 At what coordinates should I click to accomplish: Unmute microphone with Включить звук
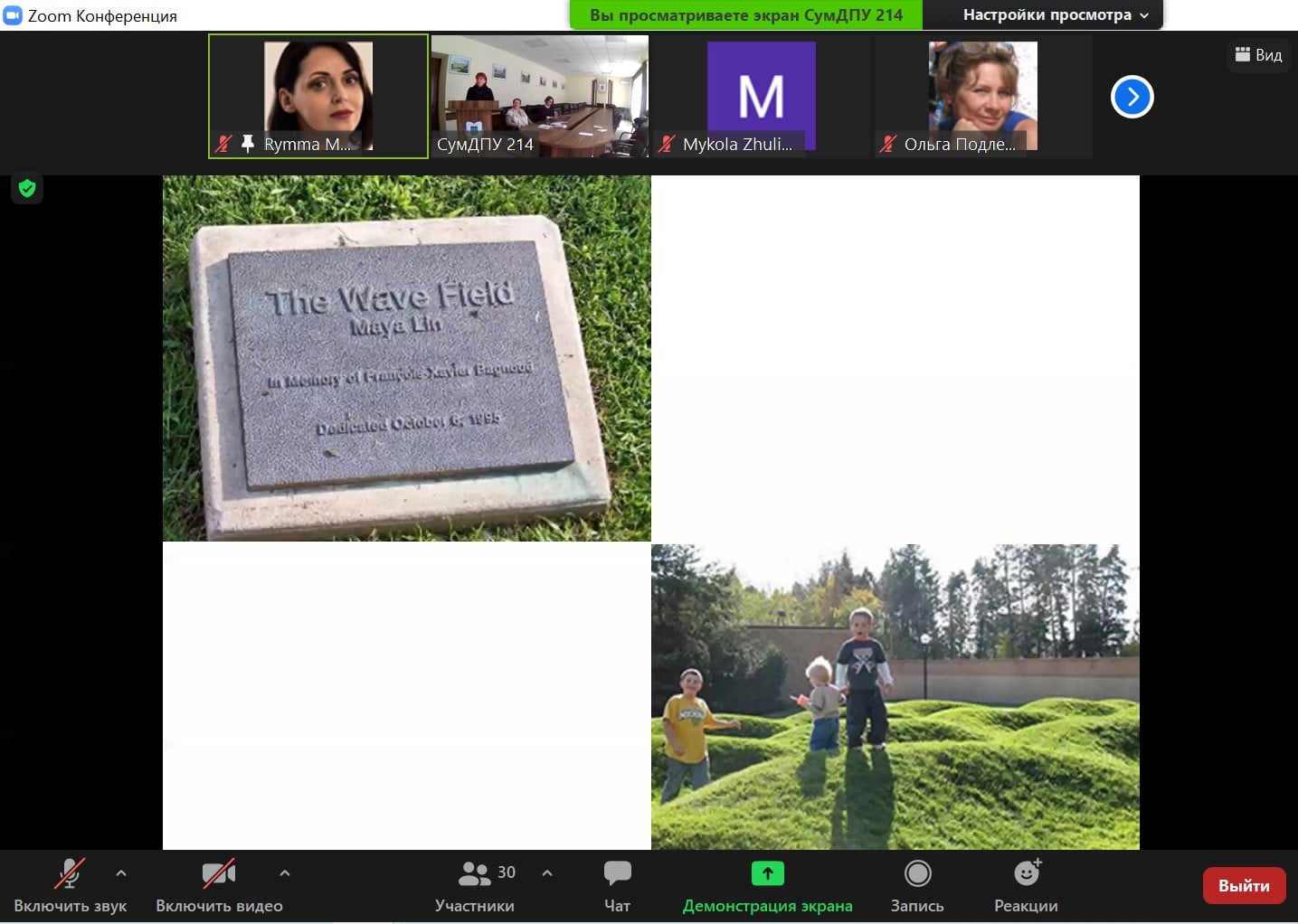(x=70, y=886)
